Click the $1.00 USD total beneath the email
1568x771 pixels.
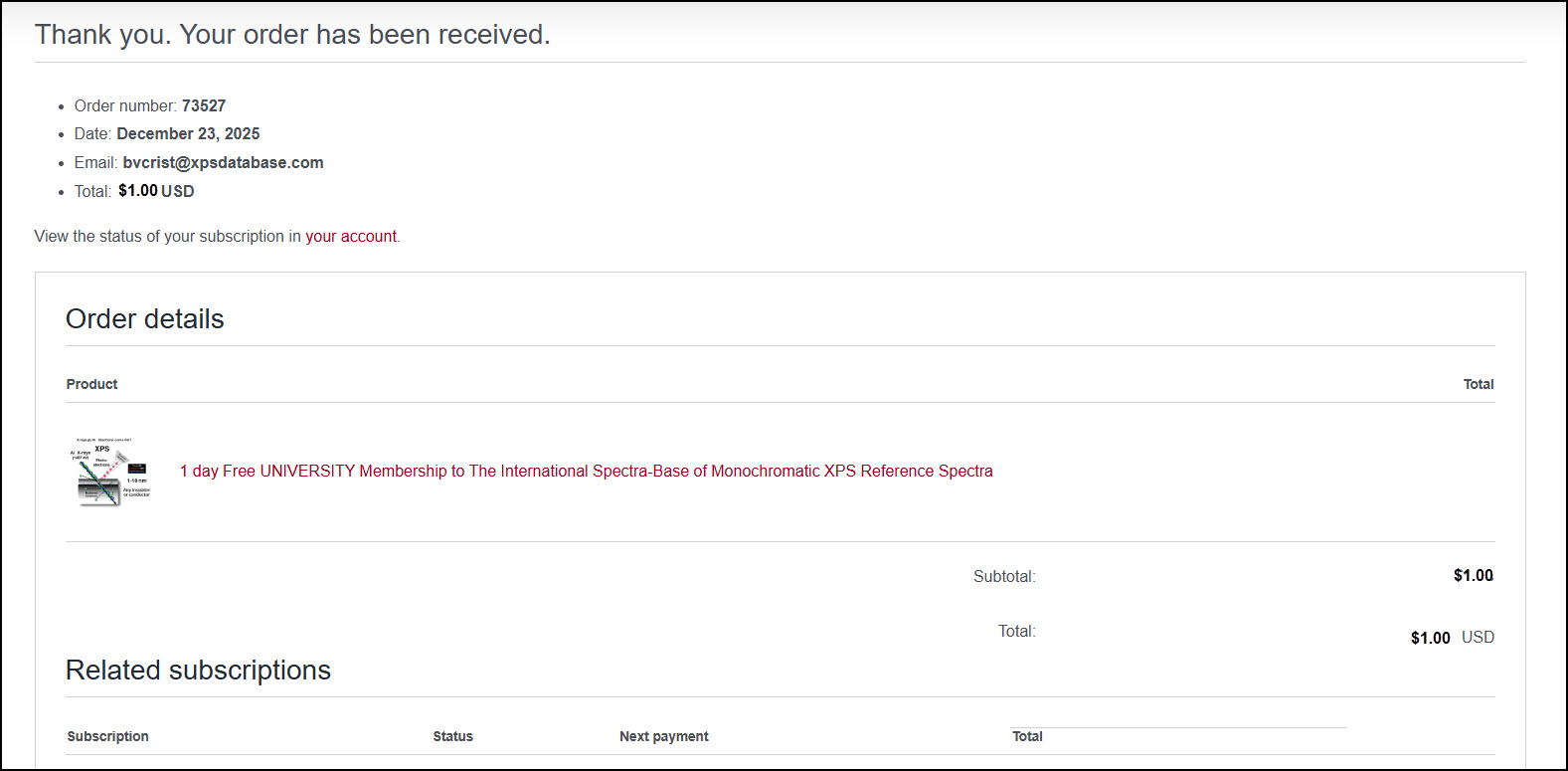[x=156, y=191]
